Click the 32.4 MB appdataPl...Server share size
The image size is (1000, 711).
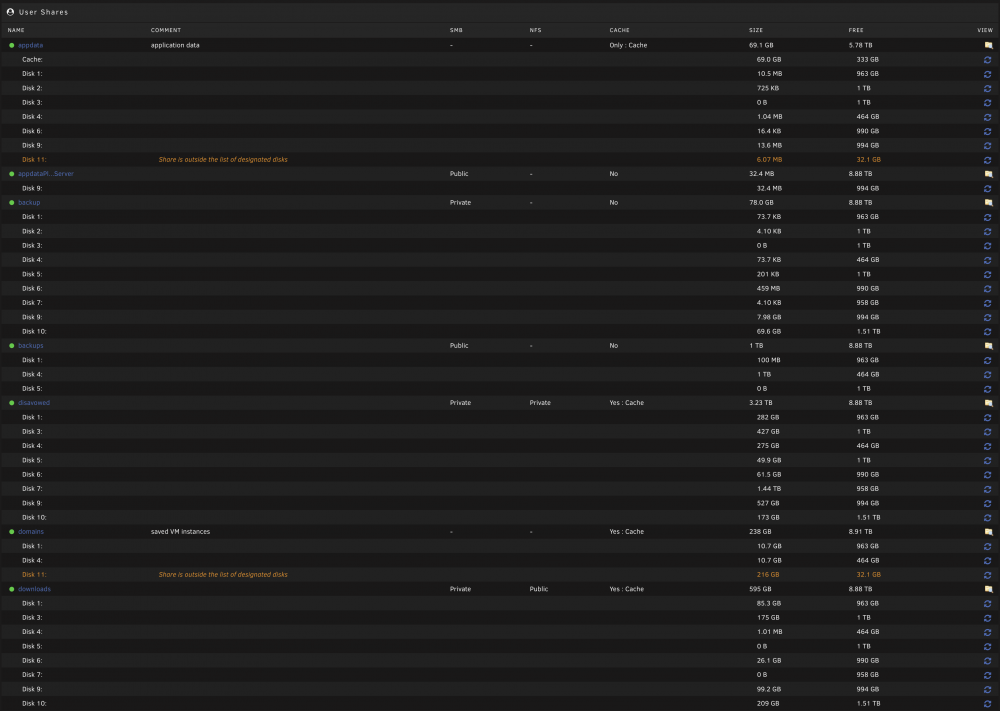click(x=761, y=173)
